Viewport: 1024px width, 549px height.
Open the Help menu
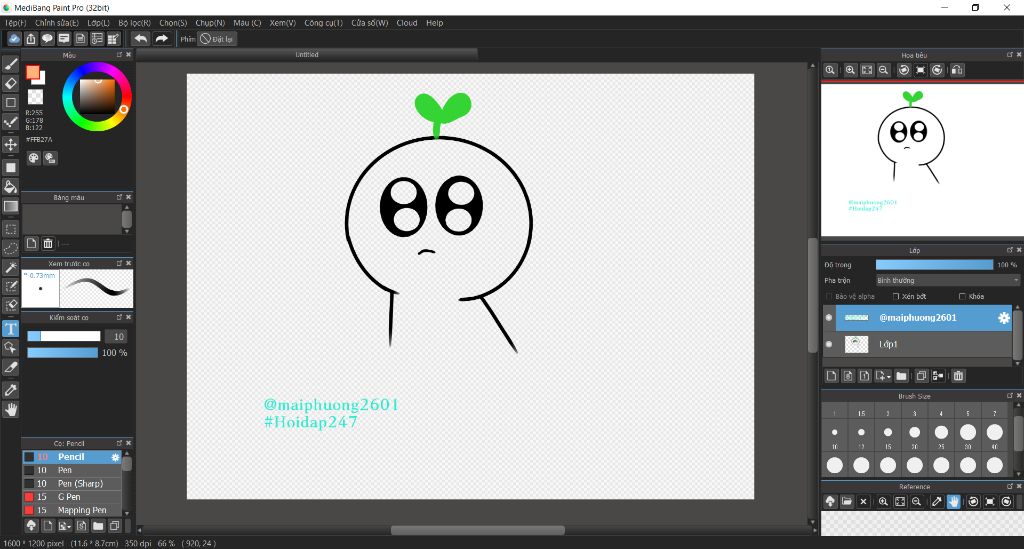435,23
